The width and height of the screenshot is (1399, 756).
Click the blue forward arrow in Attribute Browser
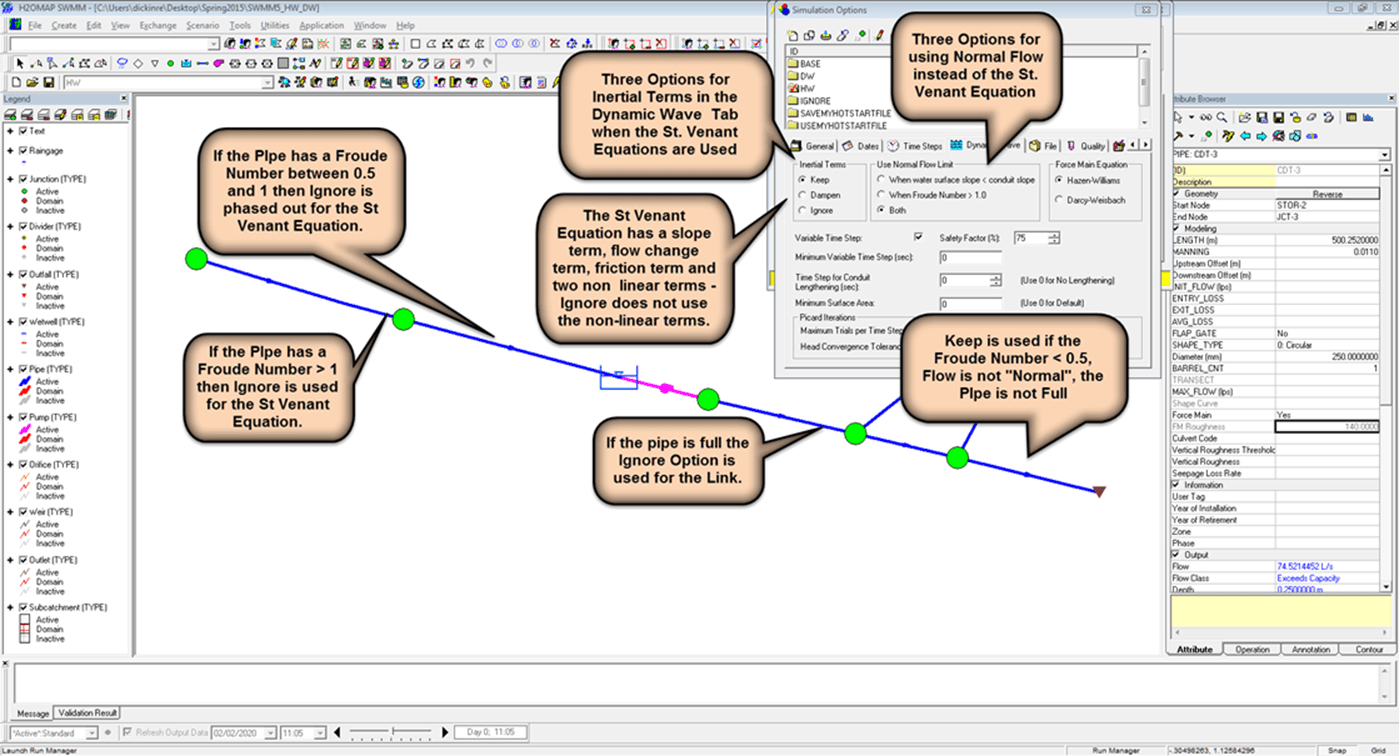pyautogui.click(x=1261, y=136)
